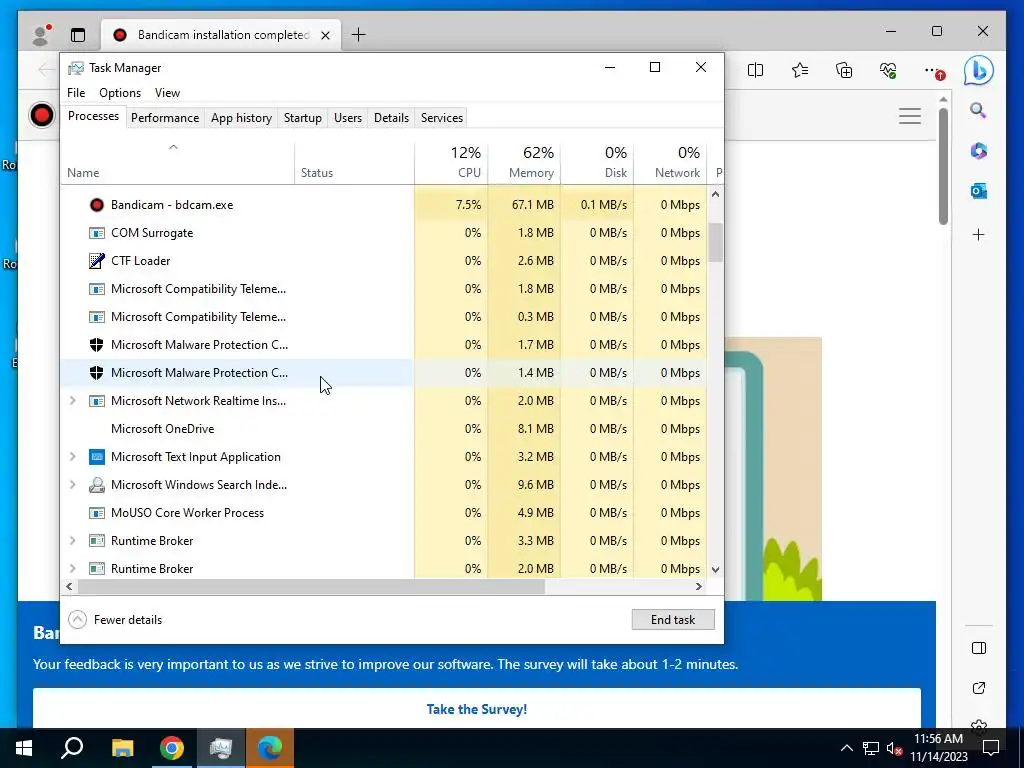Click the Microsoft Text Input Application icon

click(x=97, y=457)
